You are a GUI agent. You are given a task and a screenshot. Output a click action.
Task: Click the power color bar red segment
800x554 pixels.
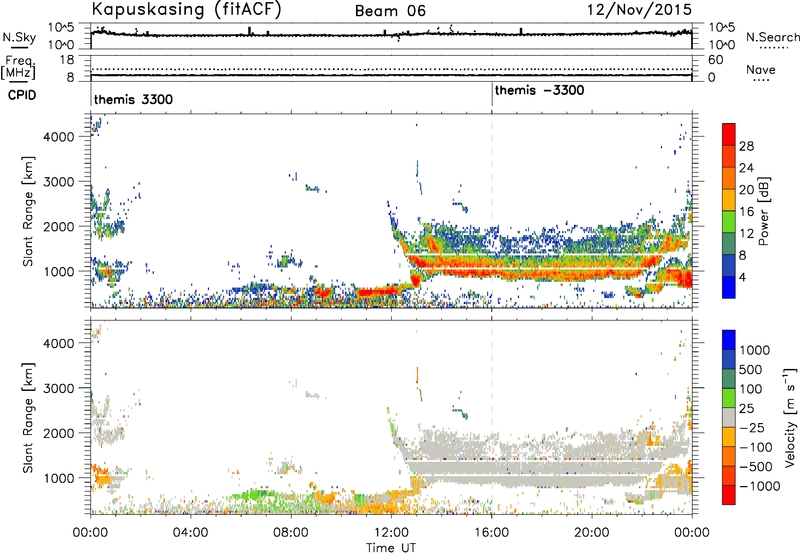tap(729, 134)
